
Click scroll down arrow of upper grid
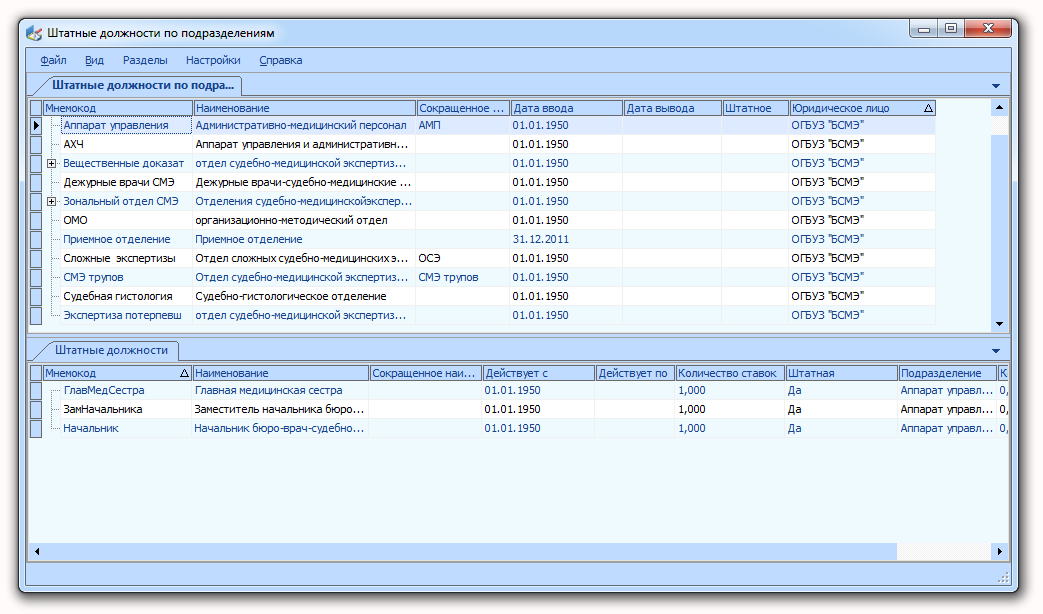click(x=999, y=324)
